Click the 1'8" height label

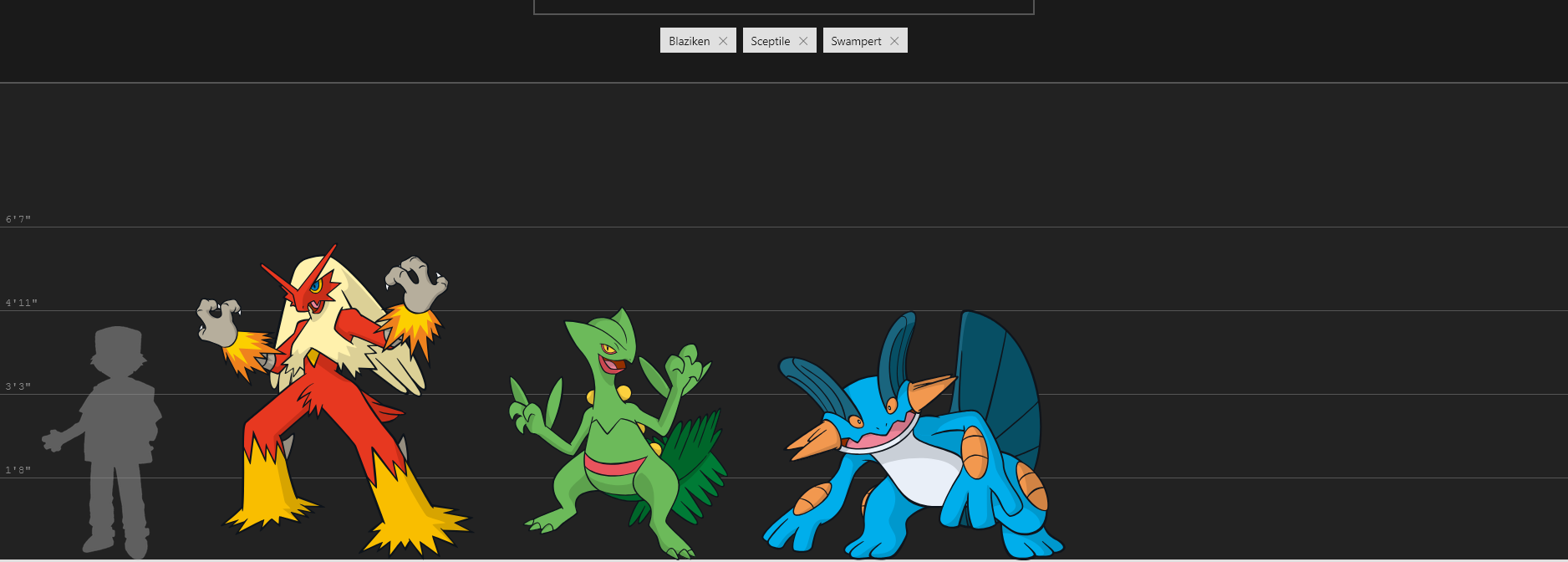coord(18,470)
